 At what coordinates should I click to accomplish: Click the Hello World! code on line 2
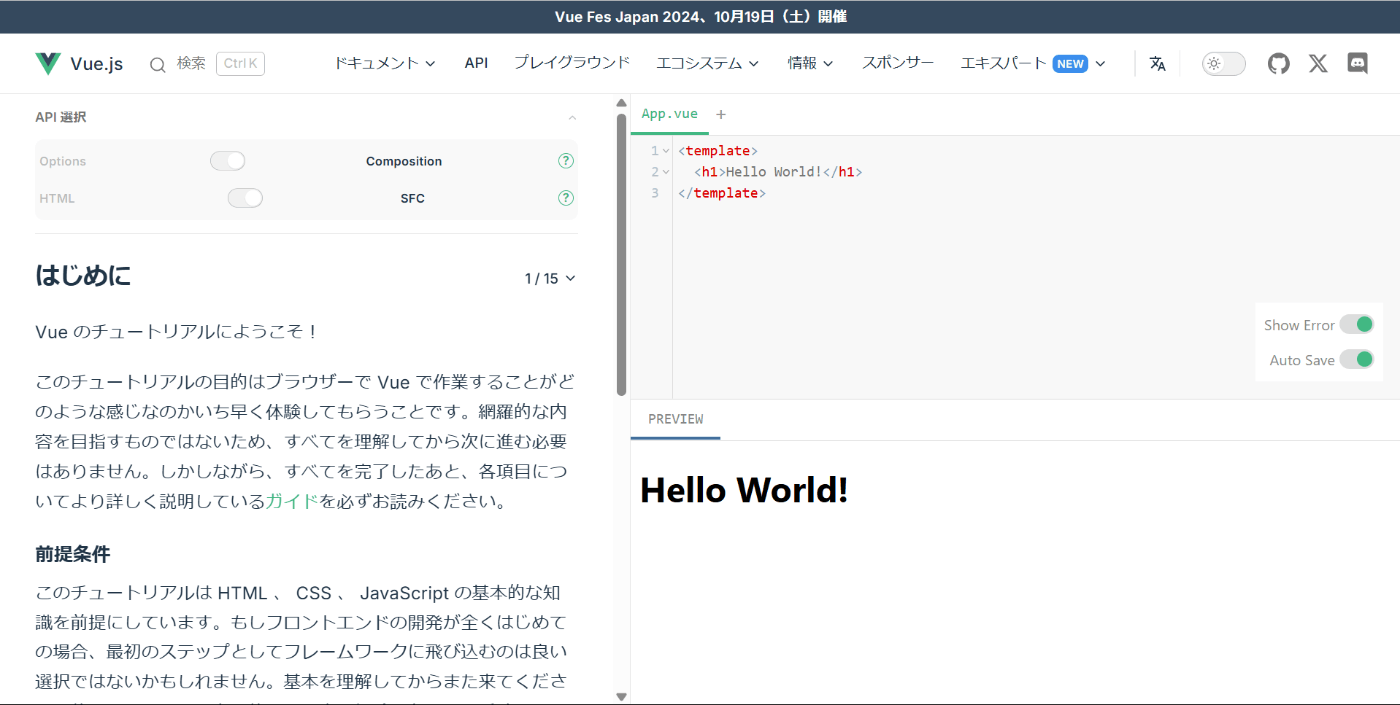[774, 172]
